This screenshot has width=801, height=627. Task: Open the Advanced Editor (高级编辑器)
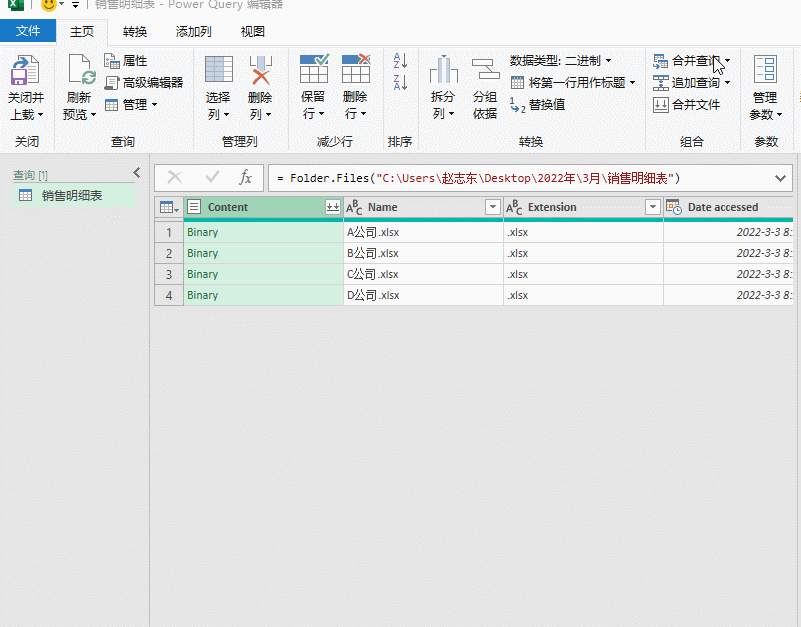[x=144, y=83]
